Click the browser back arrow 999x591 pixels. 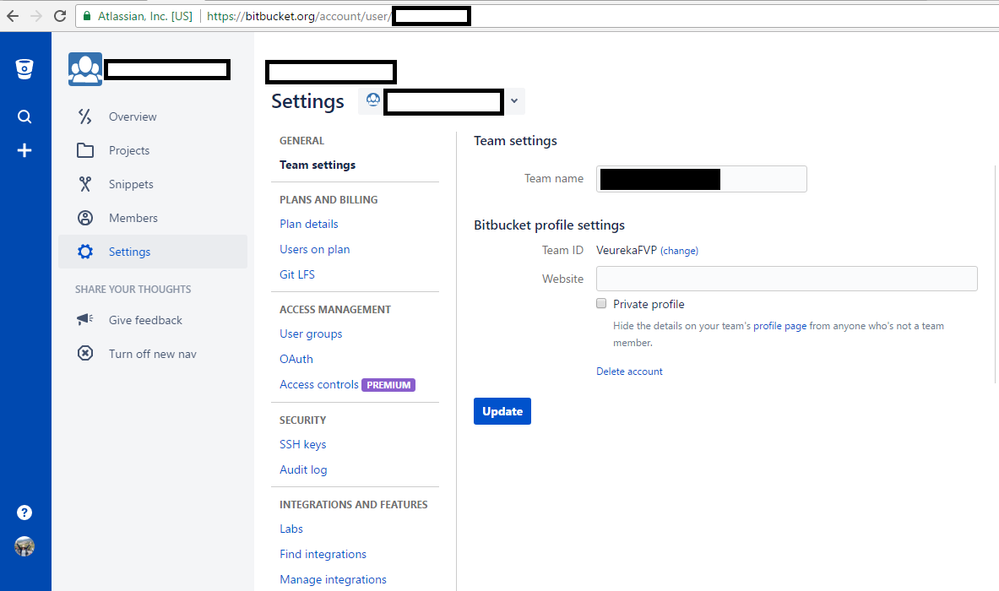point(13,16)
